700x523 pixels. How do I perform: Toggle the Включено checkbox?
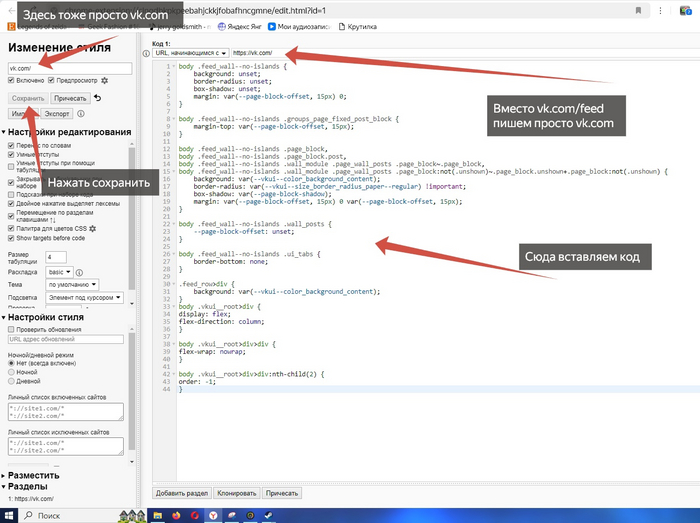[x=12, y=80]
